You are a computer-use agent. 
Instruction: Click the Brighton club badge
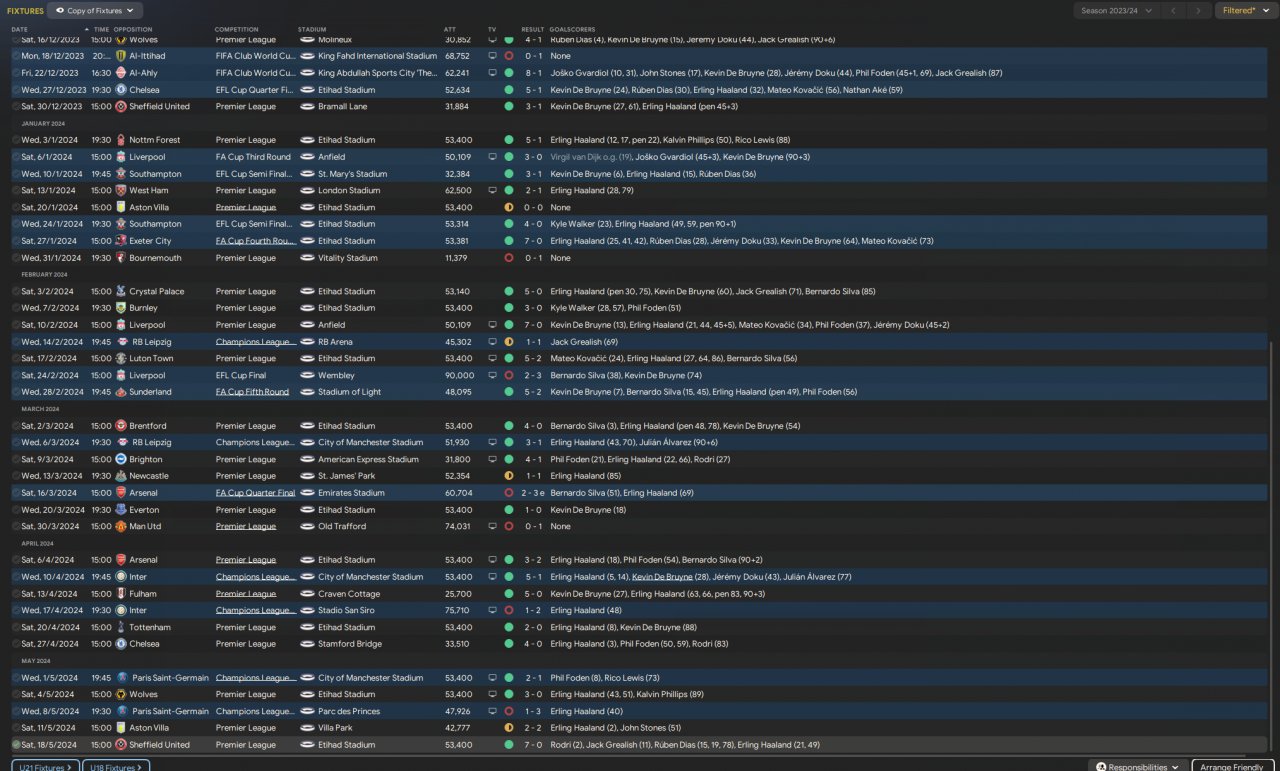coord(121,459)
